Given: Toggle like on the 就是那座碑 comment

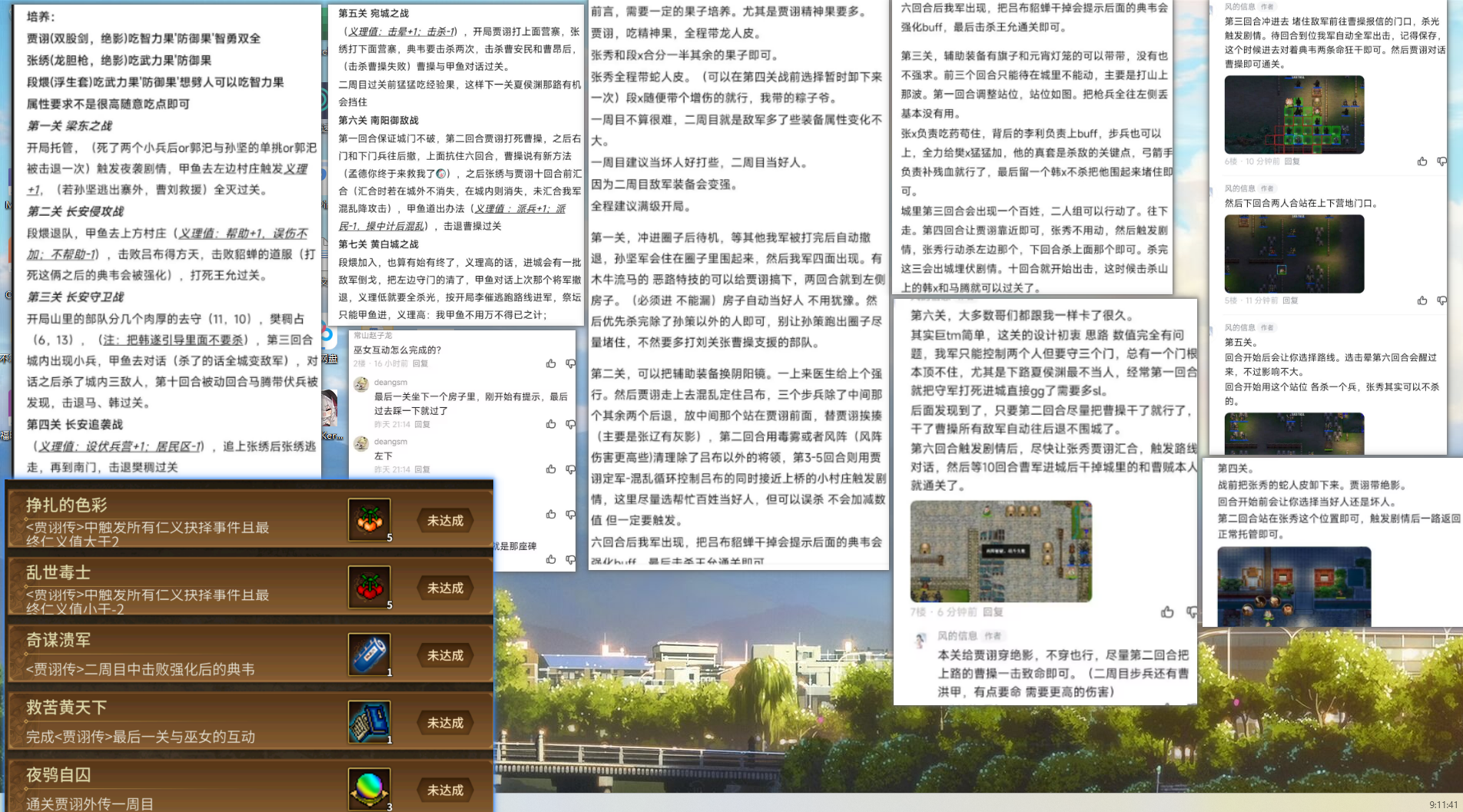Looking at the screenshot, I should 551,559.
